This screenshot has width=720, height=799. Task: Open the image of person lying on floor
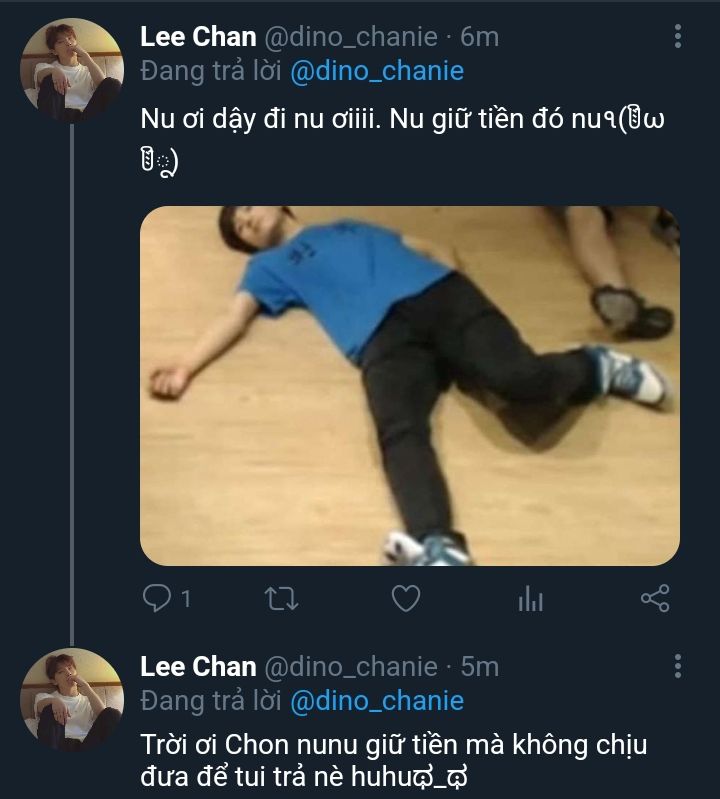pos(409,385)
